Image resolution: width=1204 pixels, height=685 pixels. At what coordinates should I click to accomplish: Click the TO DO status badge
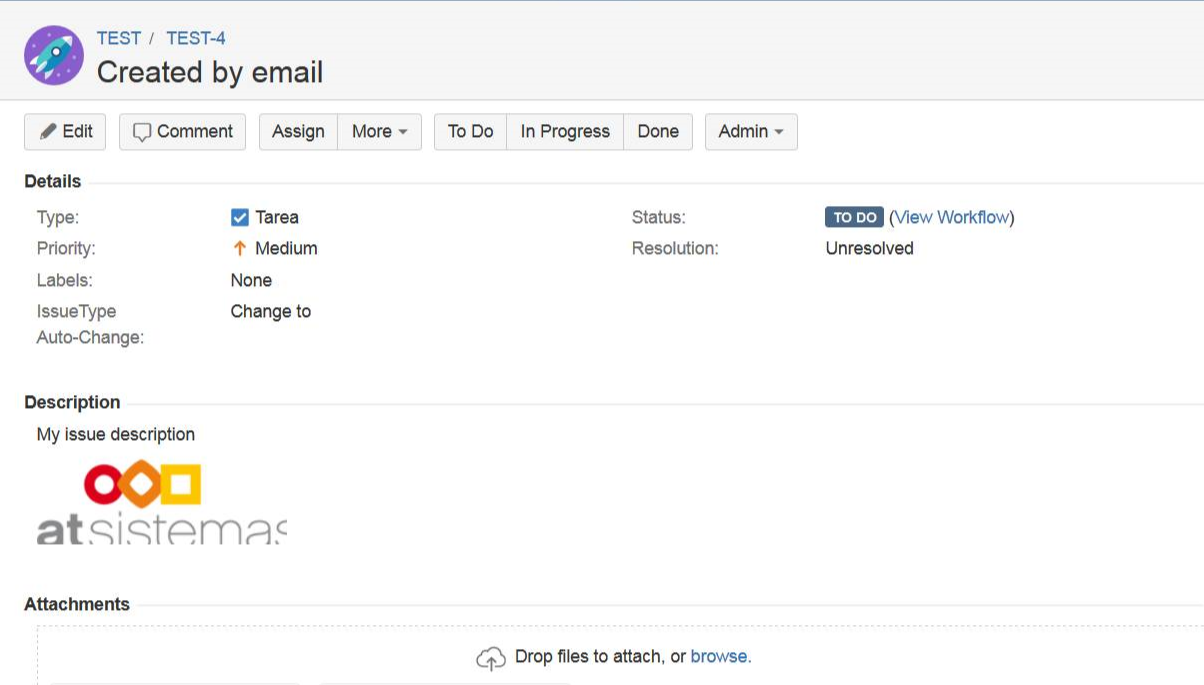tap(854, 217)
